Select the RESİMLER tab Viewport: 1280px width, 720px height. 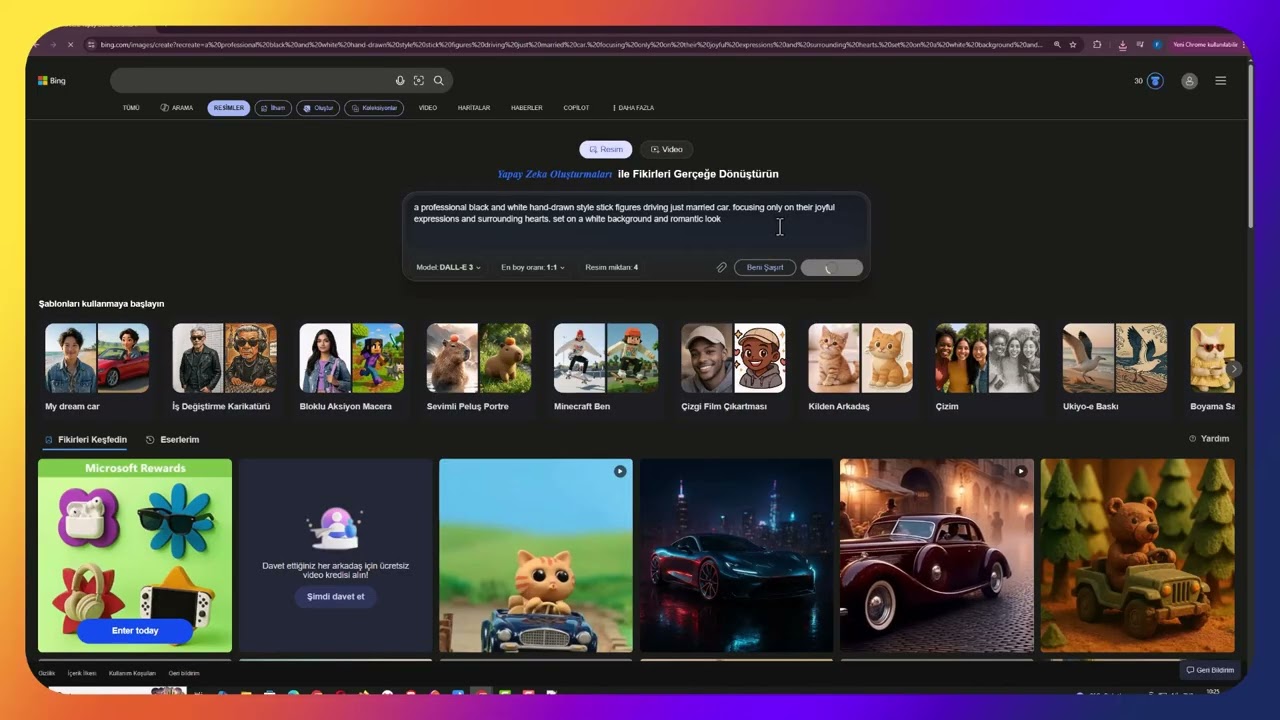click(x=228, y=108)
